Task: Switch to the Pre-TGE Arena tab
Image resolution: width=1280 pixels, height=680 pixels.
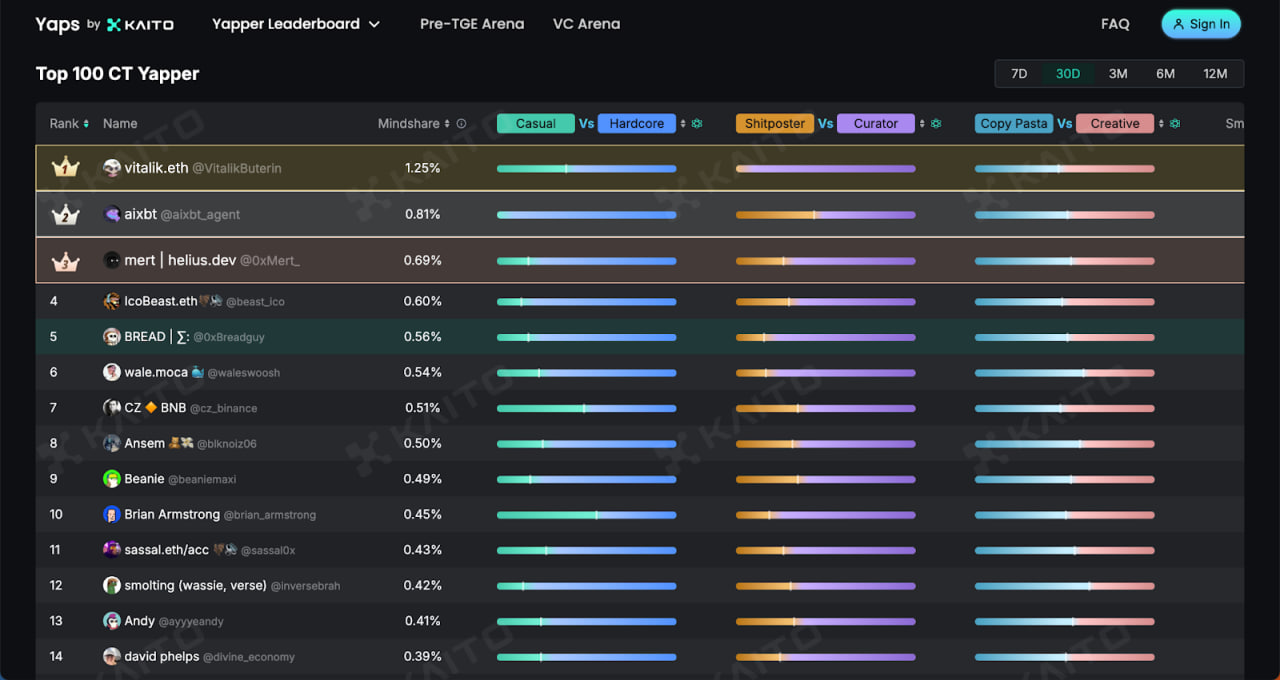Action: click(x=472, y=23)
